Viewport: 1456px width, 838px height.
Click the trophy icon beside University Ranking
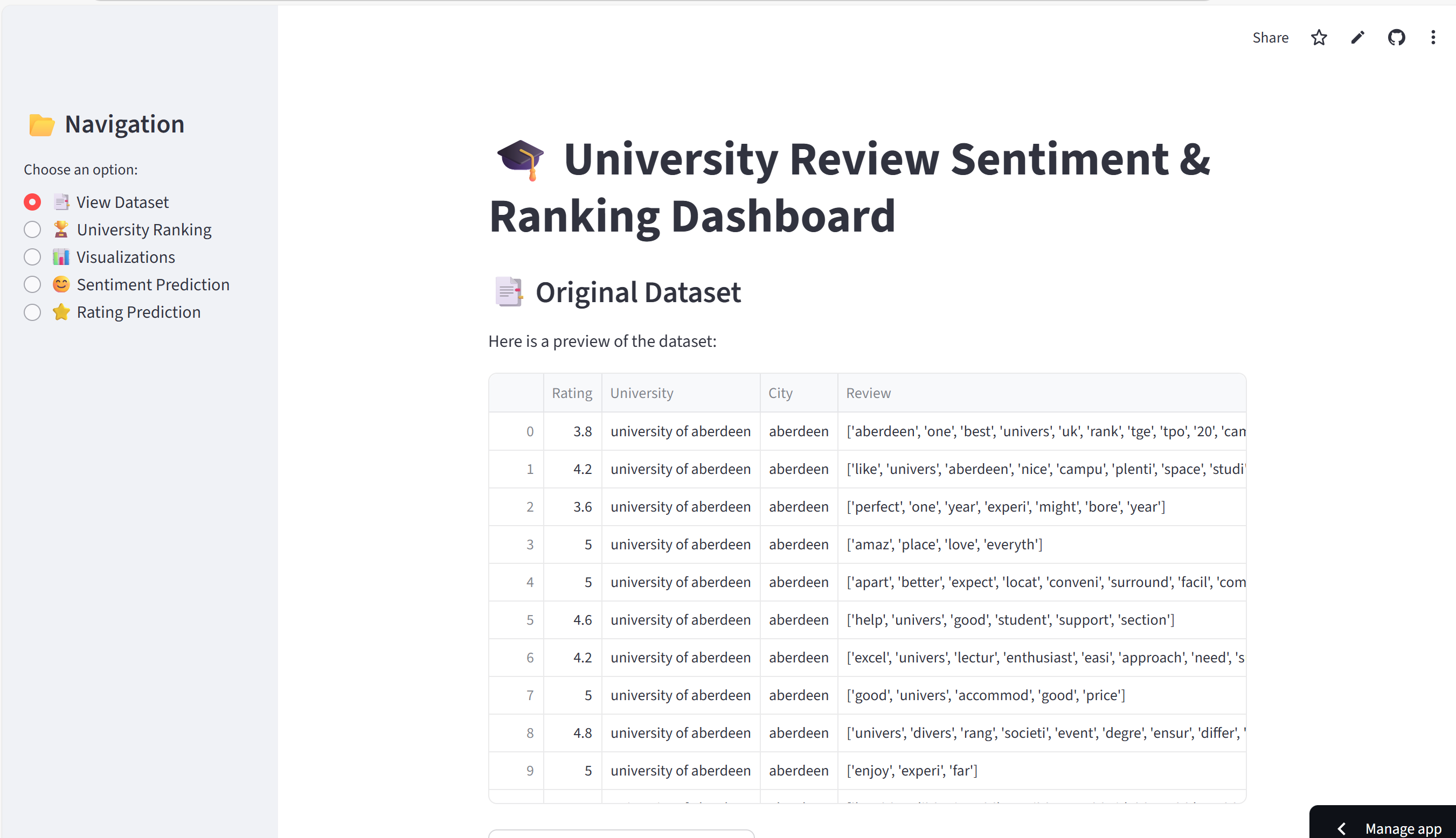[x=60, y=229]
